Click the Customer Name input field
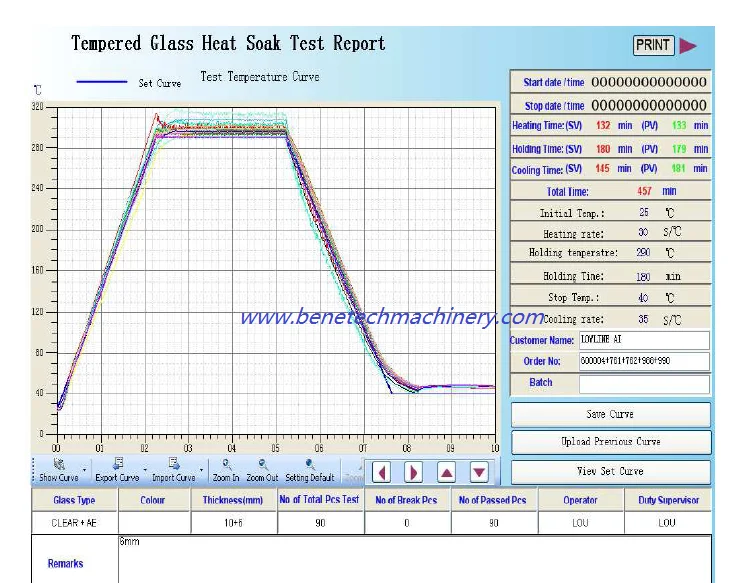Viewport: 749px width, 583px height. [644, 340]
